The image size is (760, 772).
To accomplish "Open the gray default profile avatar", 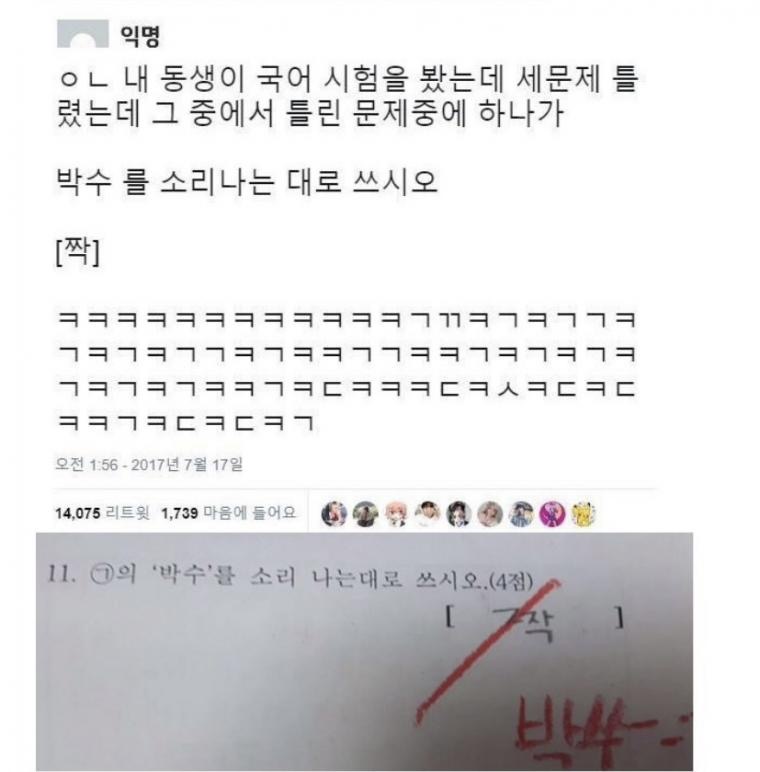I will point(83,33).
